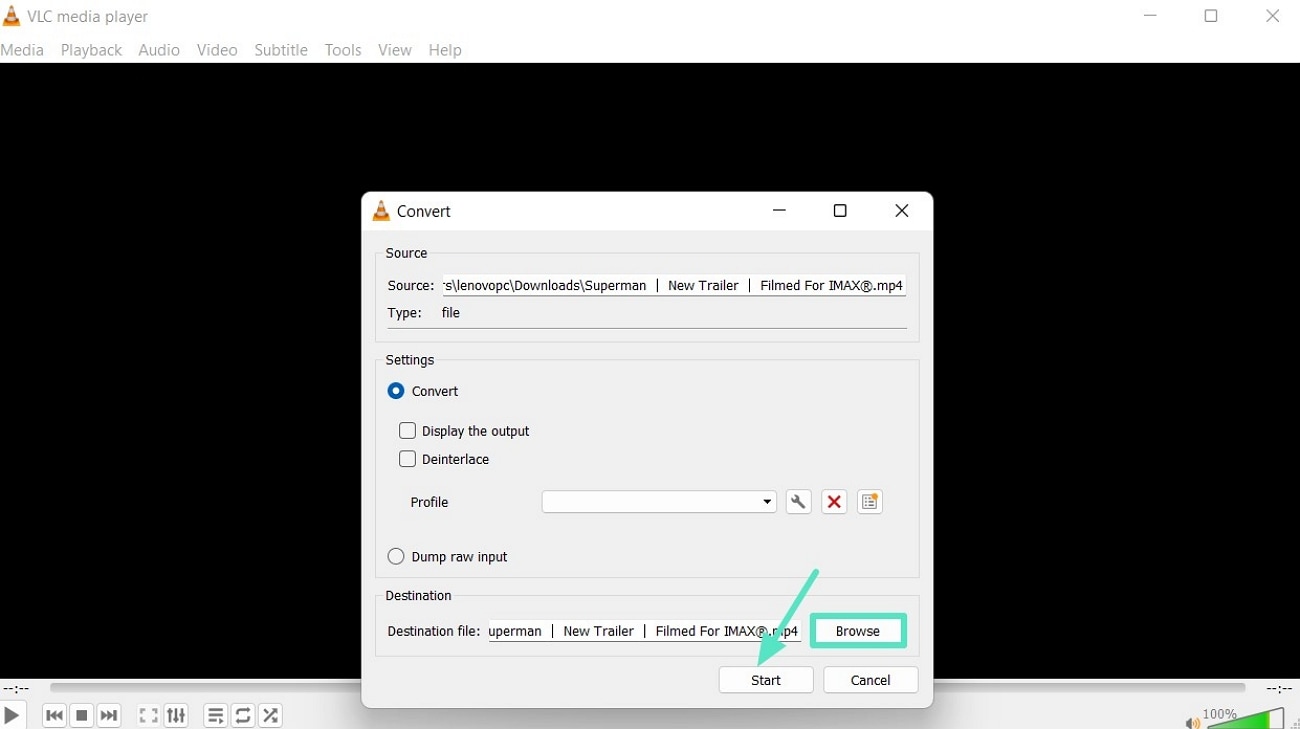The width and height of the screenshot is (1300, 729).
Task: Open the Video menu
Action: click(217, 50)
